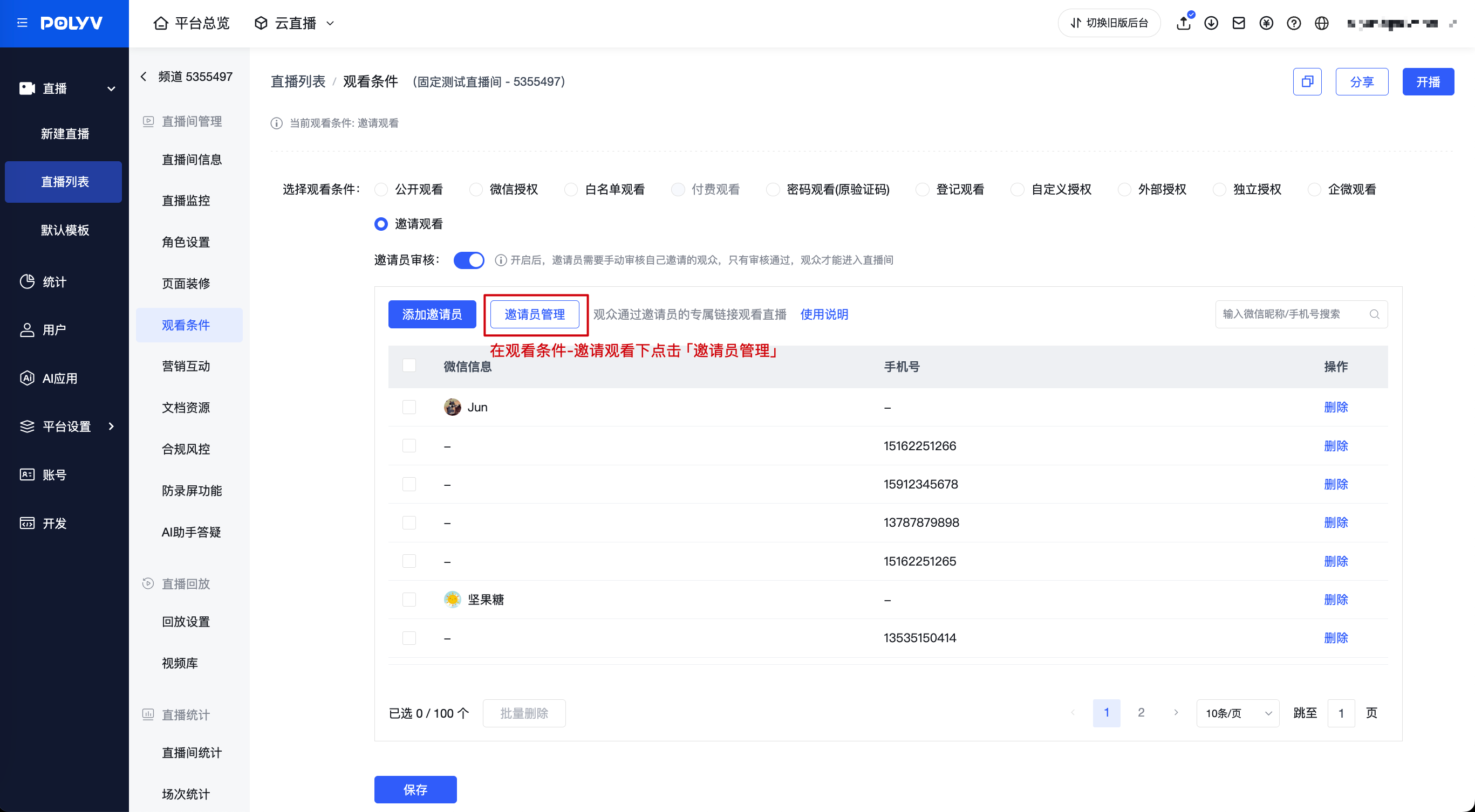Click the copy icon button beside 分享
1475x812 pixels.
tap(1307, 82)
